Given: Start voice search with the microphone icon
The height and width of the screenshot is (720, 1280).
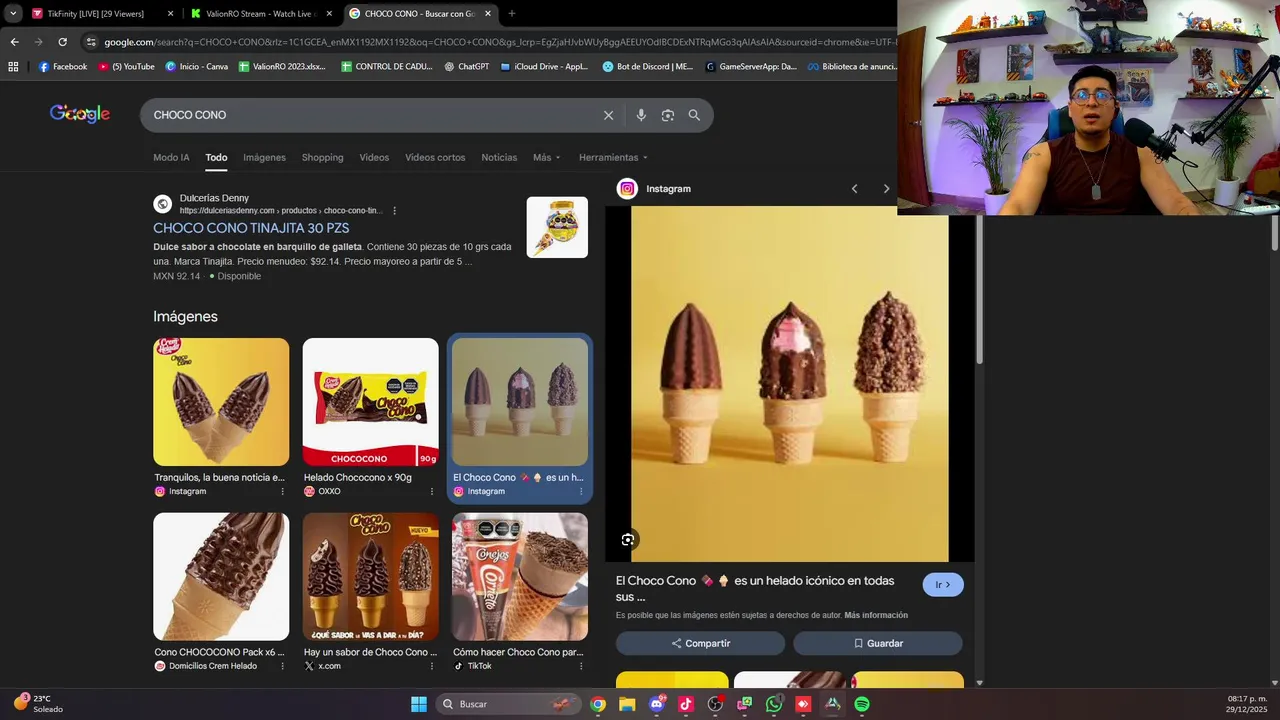Looking at the screenshot, I should pyautogui.click(x=641, y=115).
